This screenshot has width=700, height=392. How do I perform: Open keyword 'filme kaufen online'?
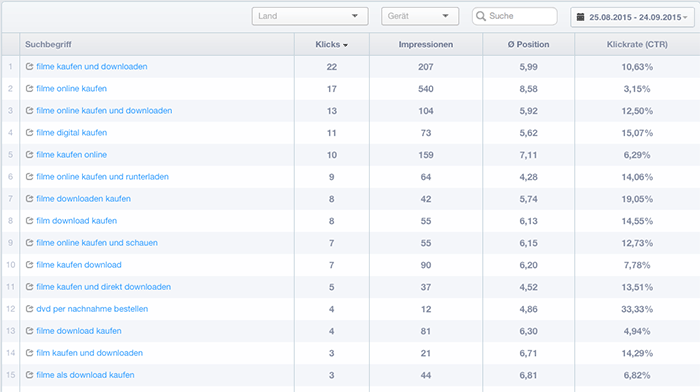(x=71, y=154)
